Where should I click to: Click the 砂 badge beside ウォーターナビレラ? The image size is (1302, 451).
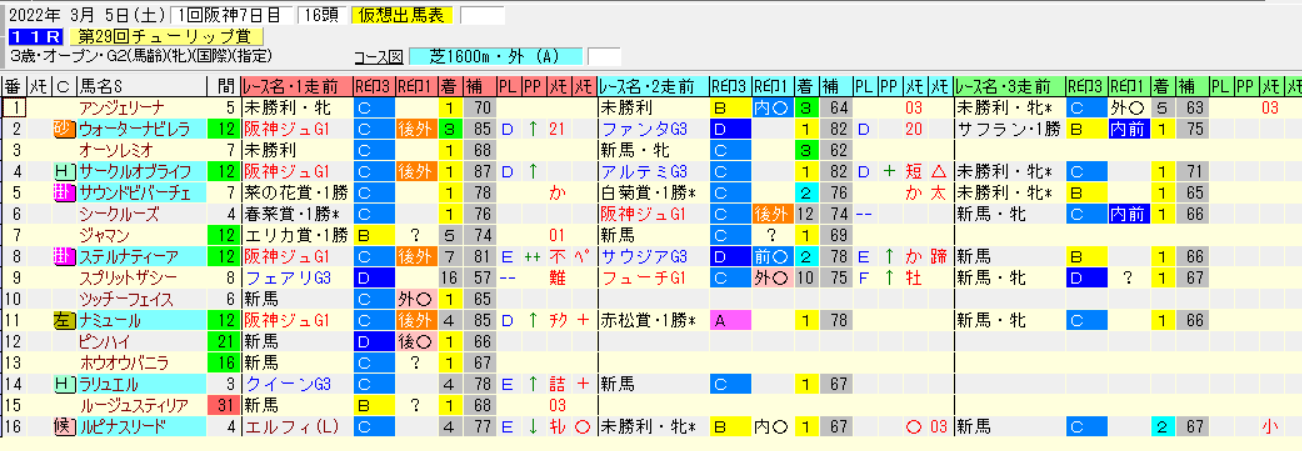[62, 128]
